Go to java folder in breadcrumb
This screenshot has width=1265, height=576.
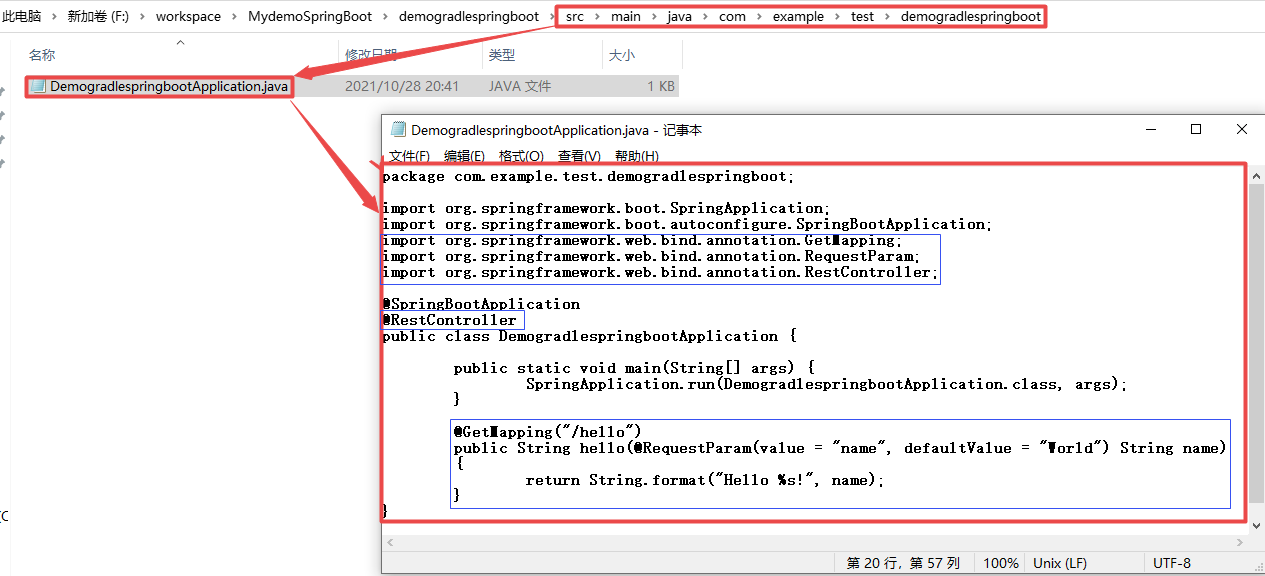[x=680, y=16]
